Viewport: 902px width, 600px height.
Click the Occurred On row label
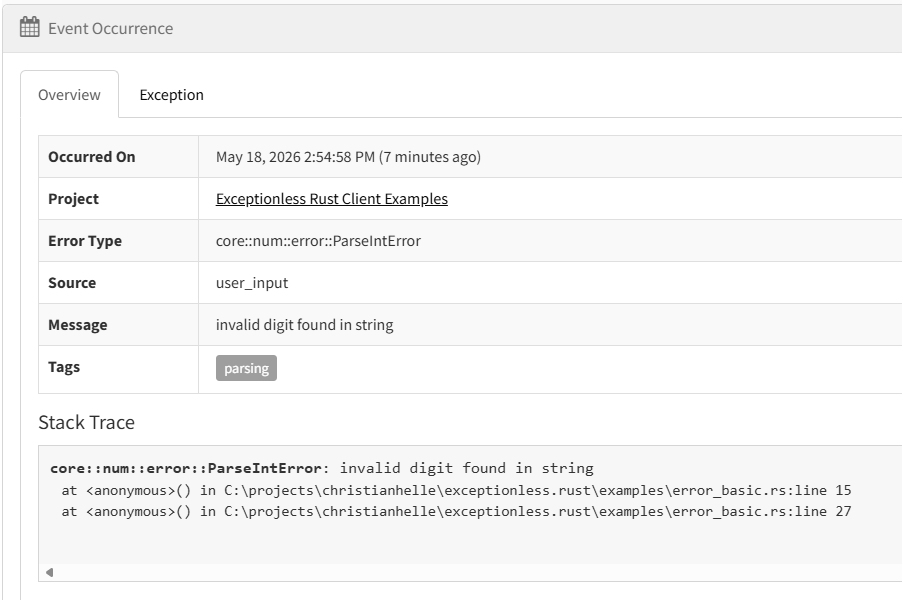tap(91, 157)
